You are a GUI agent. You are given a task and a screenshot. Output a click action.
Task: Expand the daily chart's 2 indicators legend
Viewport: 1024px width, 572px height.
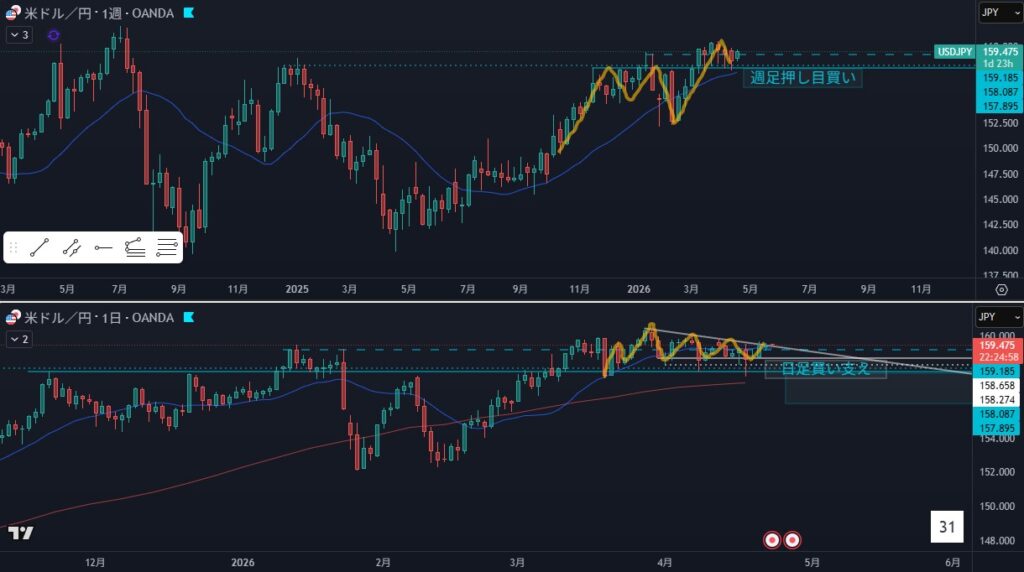(19, 340)
